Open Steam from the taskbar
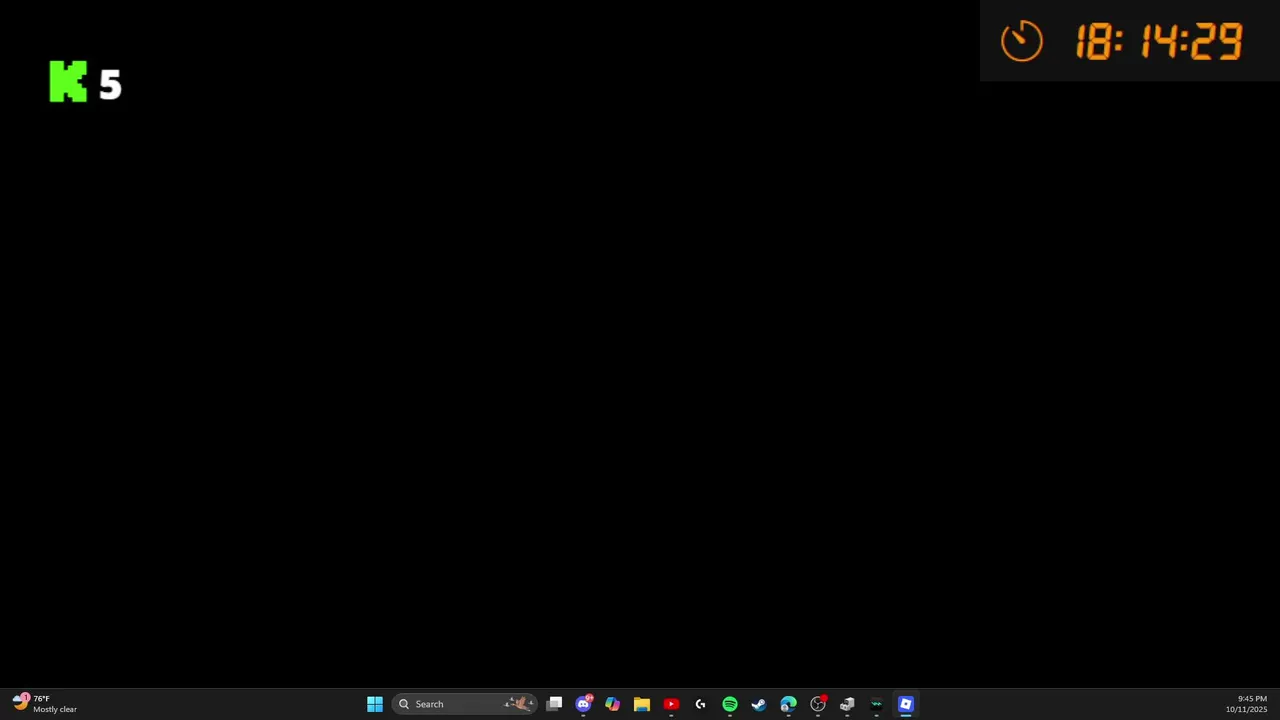1280x720 pixels. click(x=759, y=704)
